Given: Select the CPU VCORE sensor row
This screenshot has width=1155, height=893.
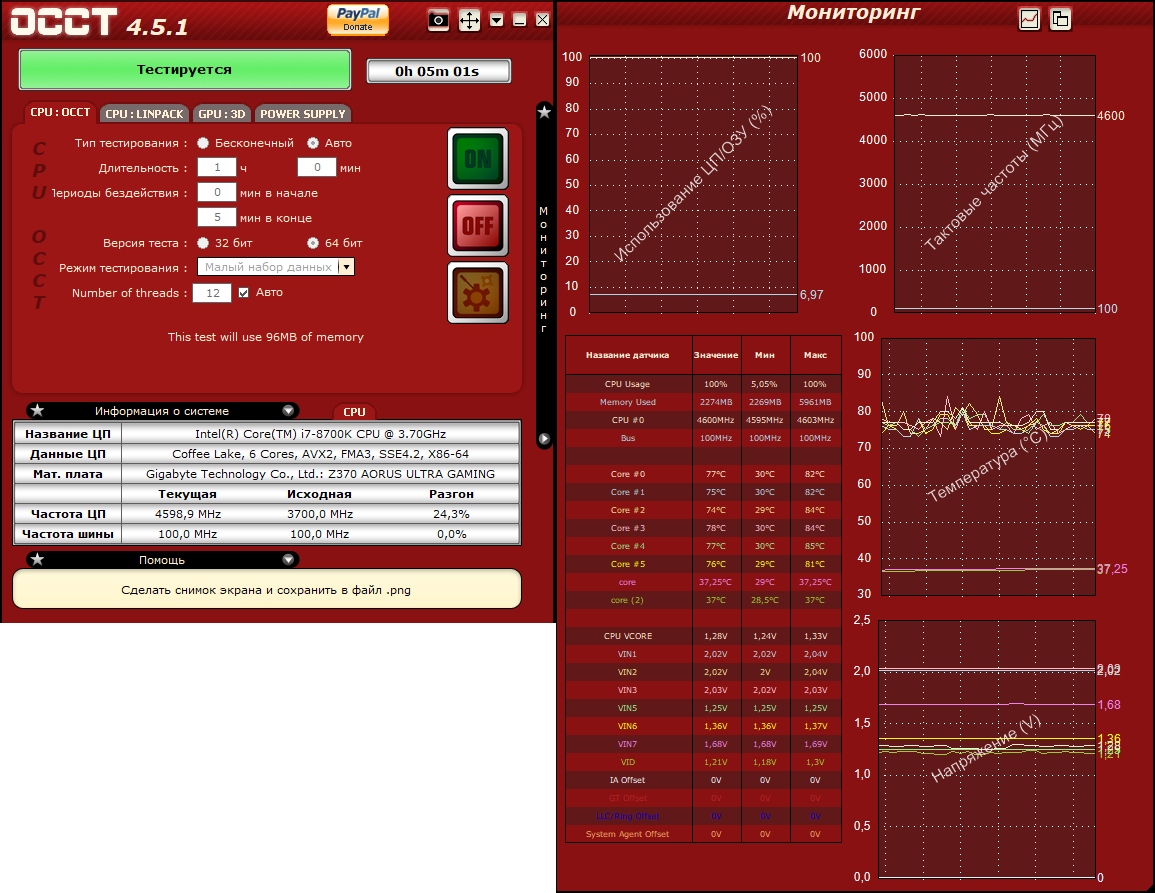Looking at the screenshot, I should click(703, 636).
